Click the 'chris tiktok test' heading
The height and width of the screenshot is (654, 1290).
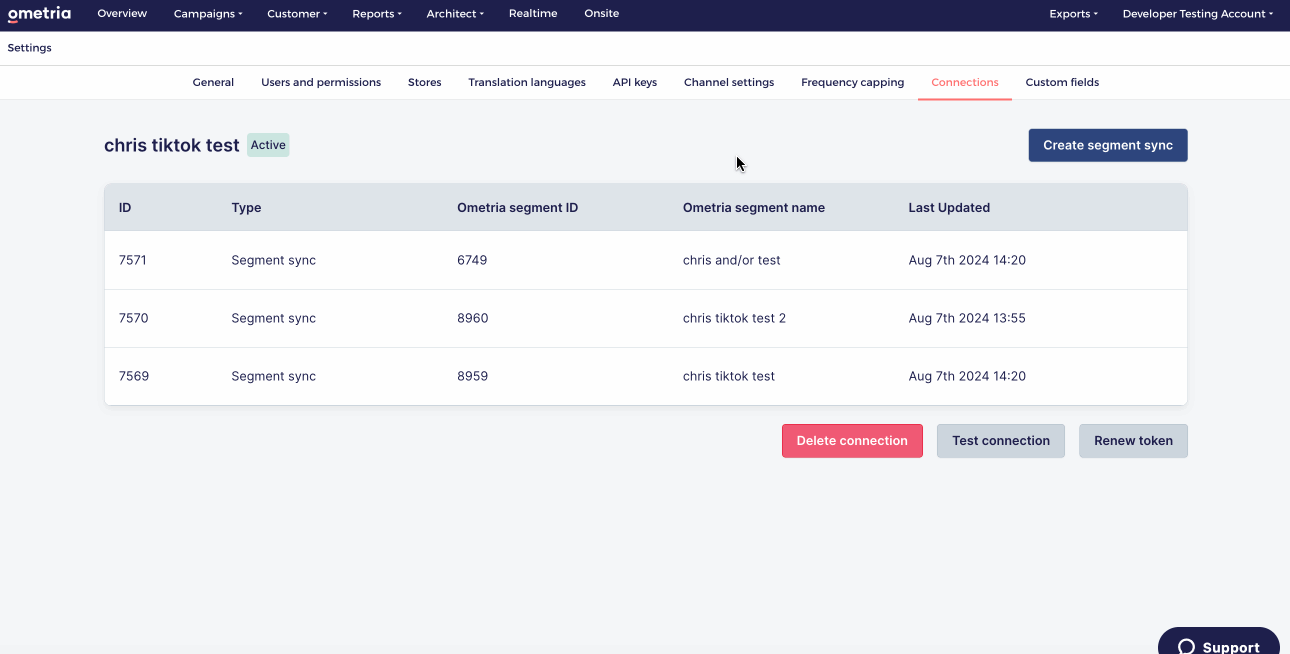pyautogui.click(x=172, y=145)
